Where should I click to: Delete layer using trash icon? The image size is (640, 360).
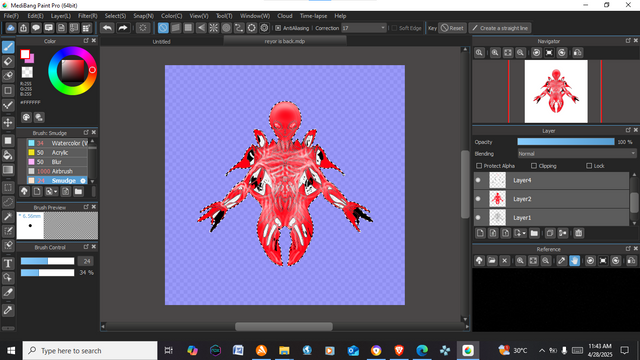[x=578, y=233]
